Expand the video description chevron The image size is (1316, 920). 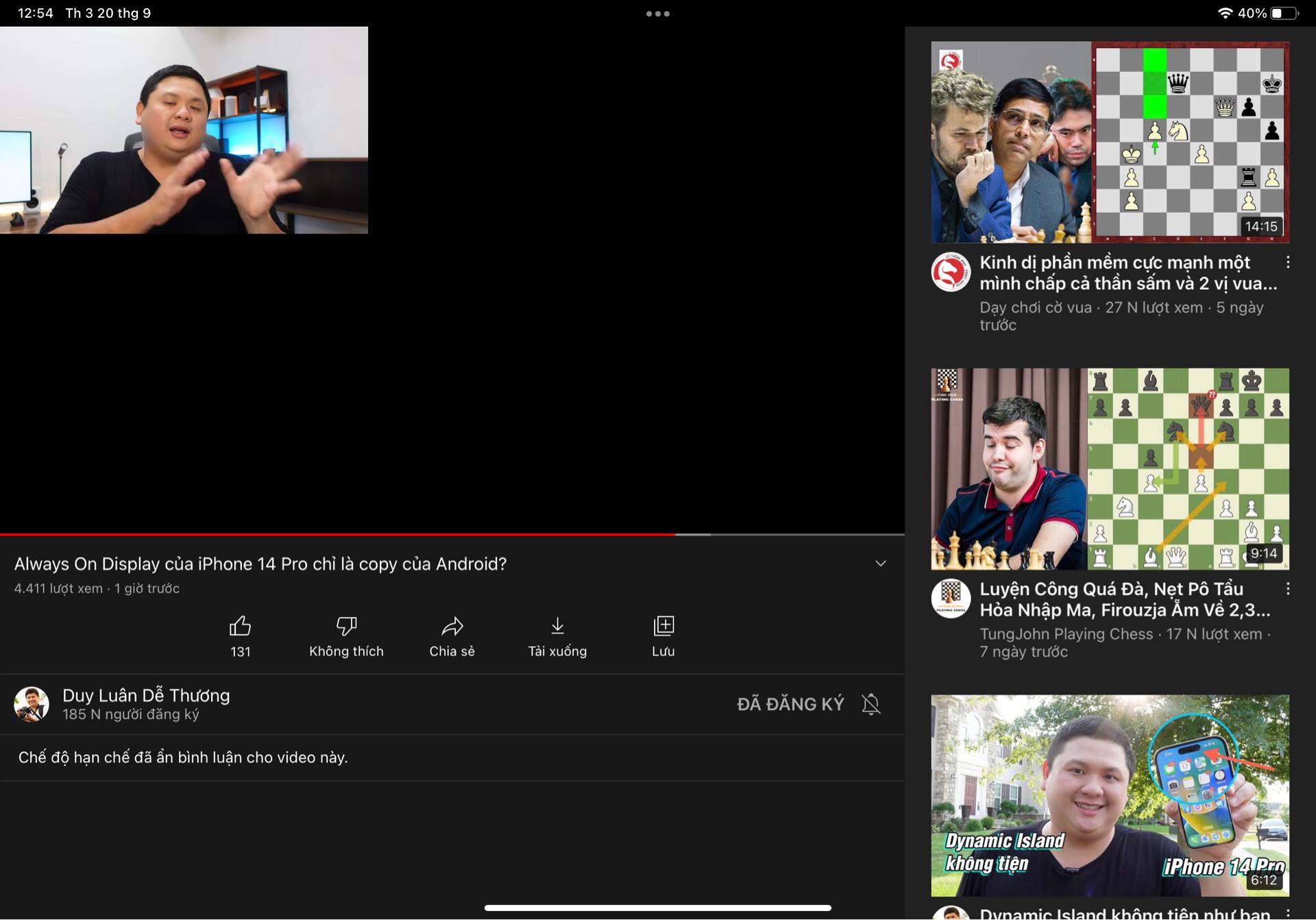pos(881,564)
